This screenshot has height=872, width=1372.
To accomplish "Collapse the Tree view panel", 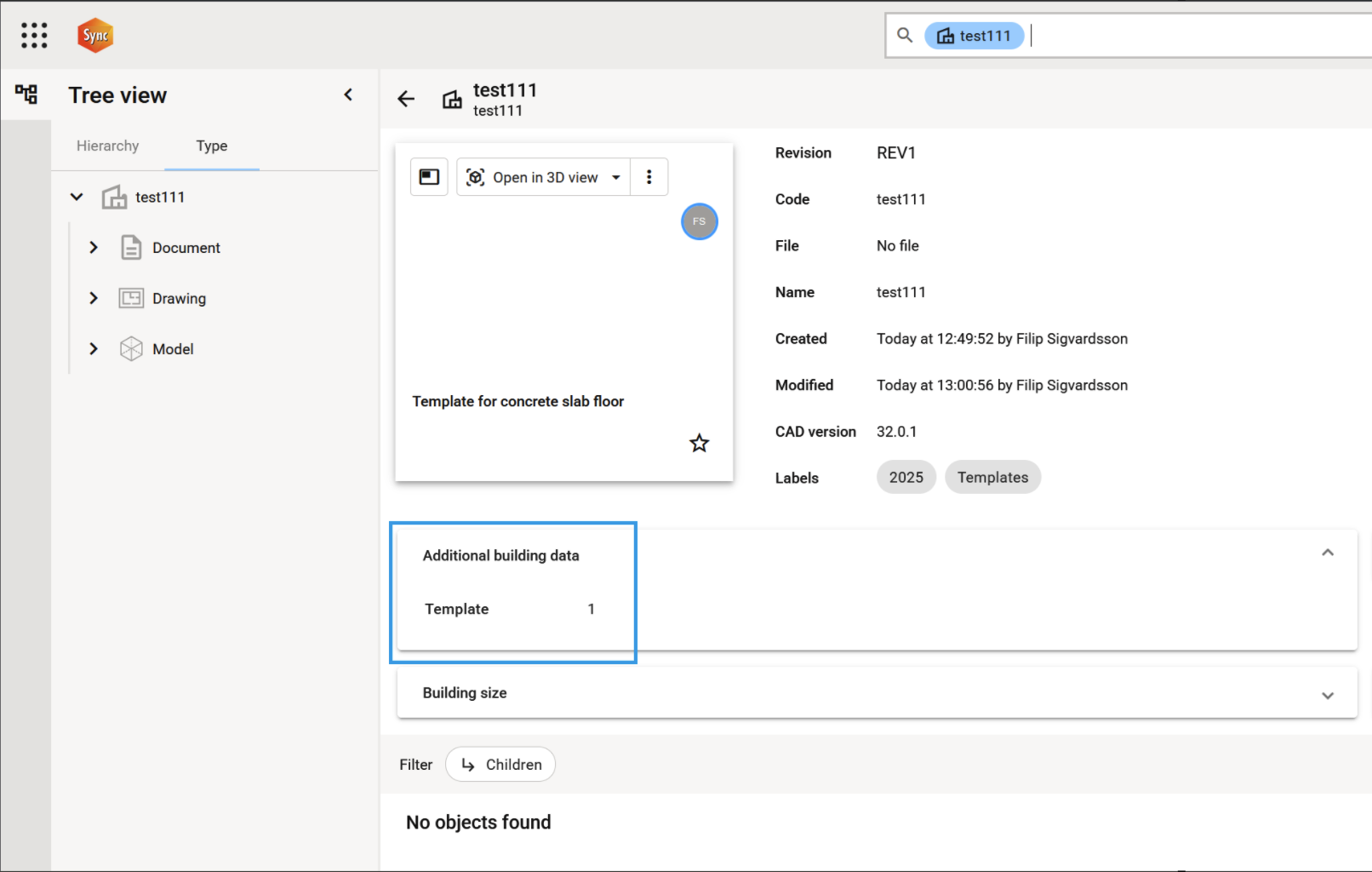I will point(348,95).
